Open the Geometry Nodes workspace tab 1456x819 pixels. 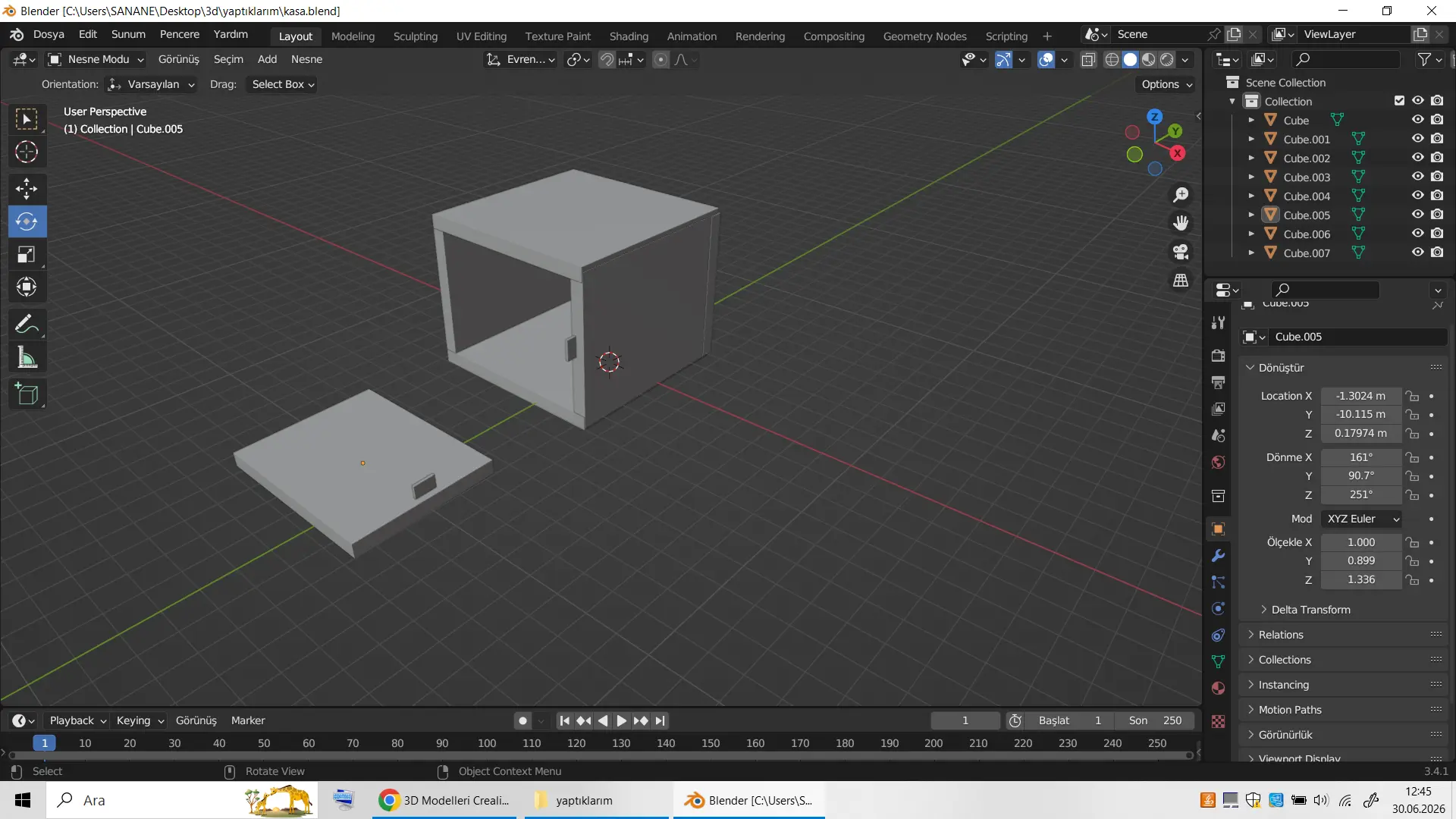(924, 36)
